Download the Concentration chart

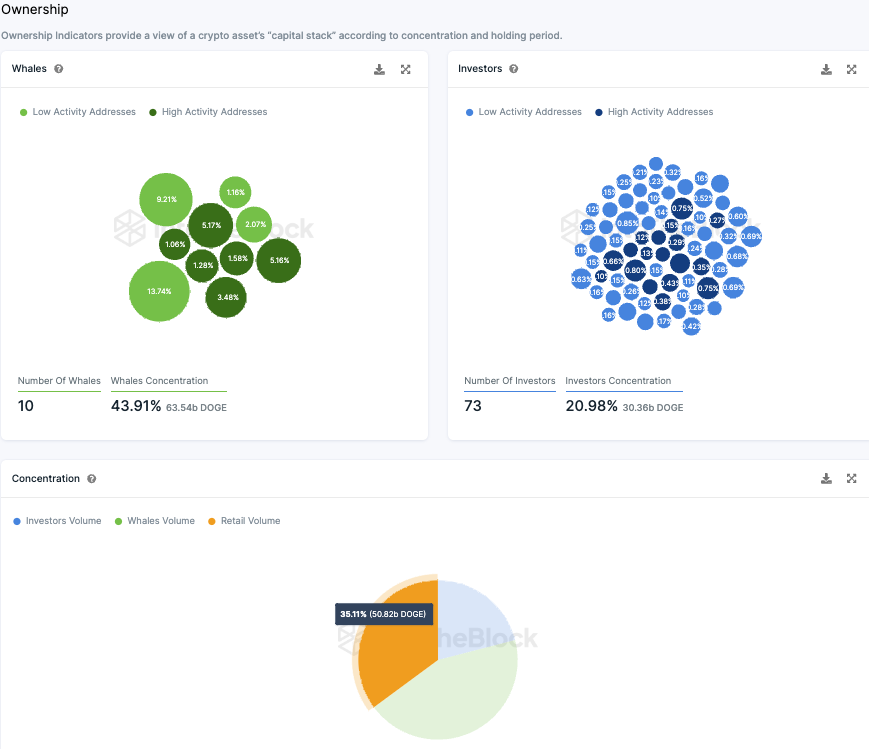pyautogui.click(x=826, y=478)
